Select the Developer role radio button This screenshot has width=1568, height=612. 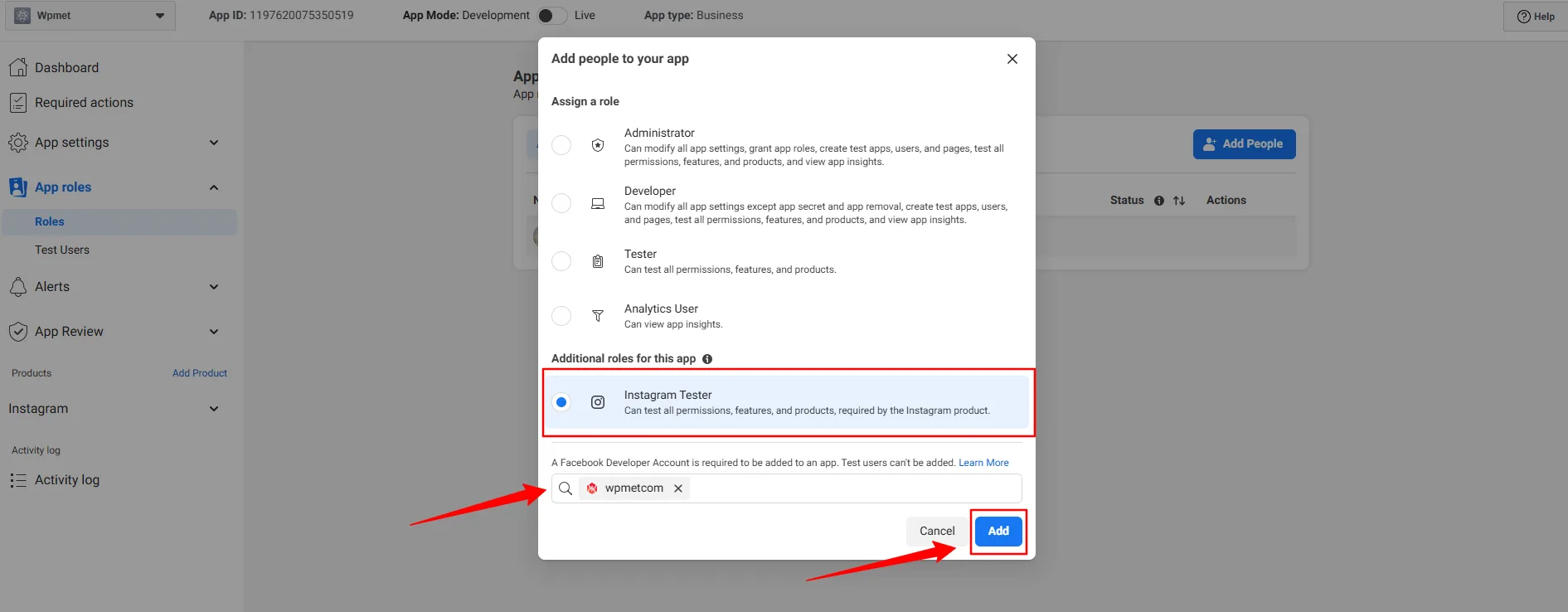pos(561,203)
